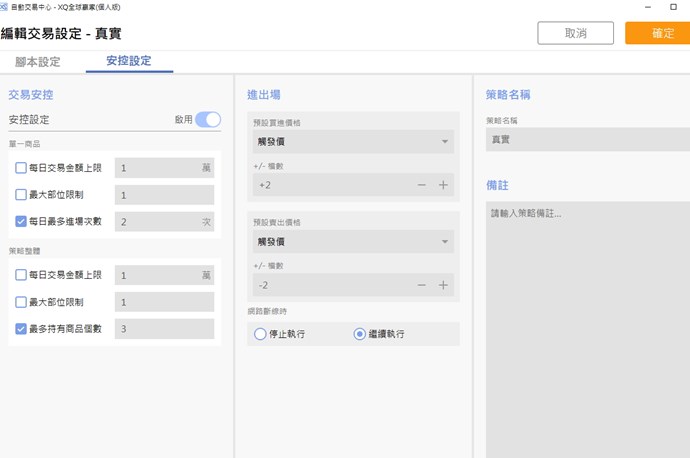Switch to the 腳本設定 tab

pos(37,62)
